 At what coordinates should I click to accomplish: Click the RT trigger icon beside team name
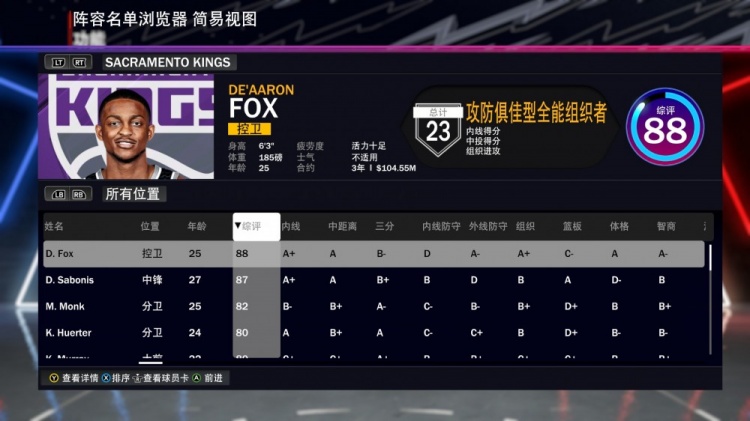click(79, 63)
